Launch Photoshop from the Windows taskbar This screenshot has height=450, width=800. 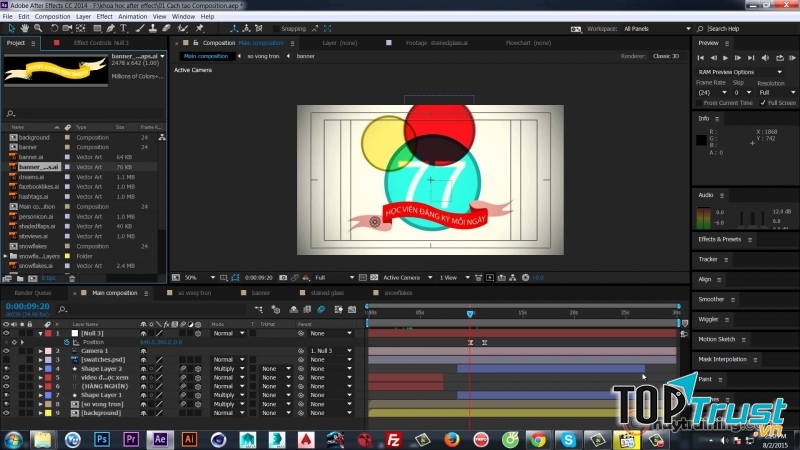pyautogui.click(x=101, y=438)
